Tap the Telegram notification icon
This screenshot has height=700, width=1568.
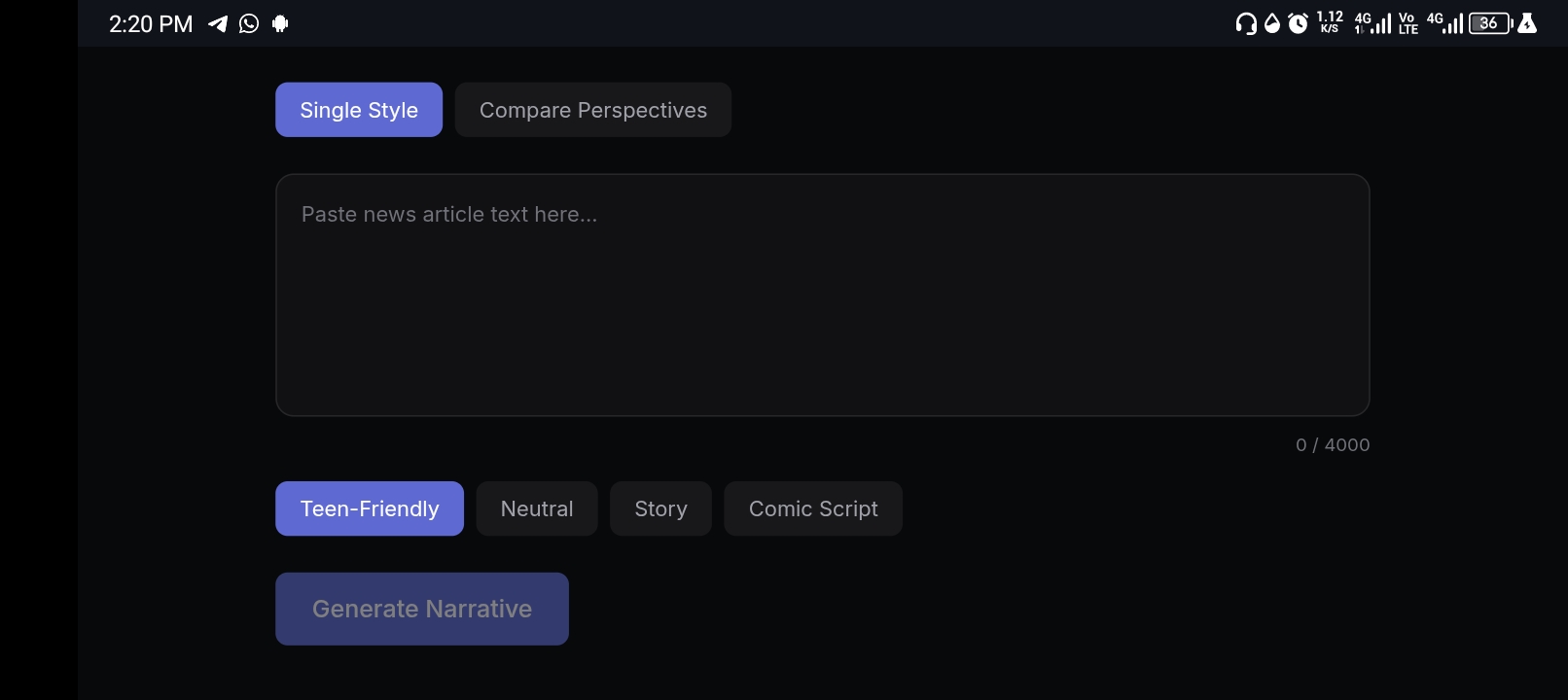pyautogui.click(x=218, y=23)
